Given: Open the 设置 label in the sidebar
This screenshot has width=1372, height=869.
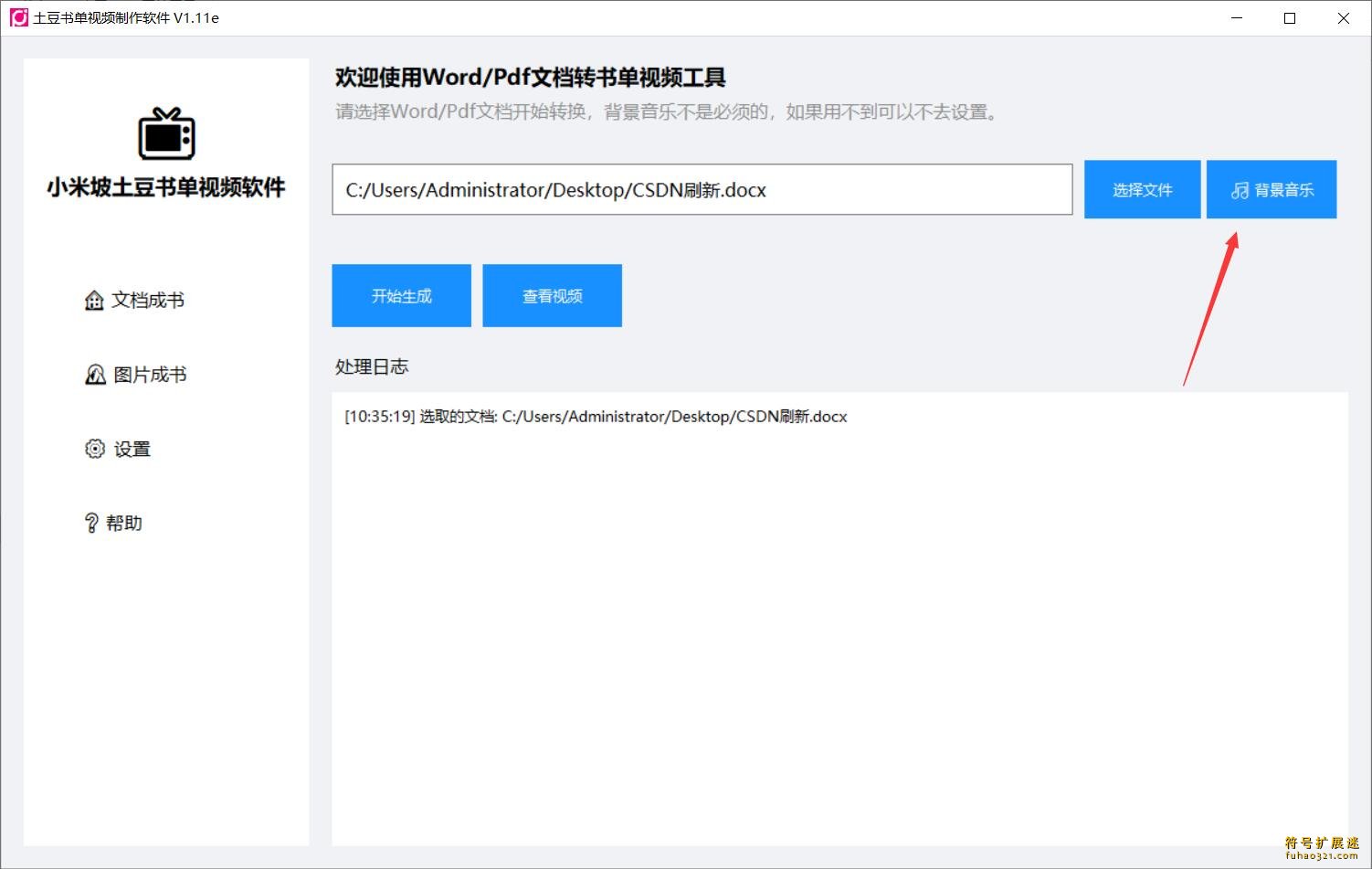Looking at the screenshot, I should [132, 449].
